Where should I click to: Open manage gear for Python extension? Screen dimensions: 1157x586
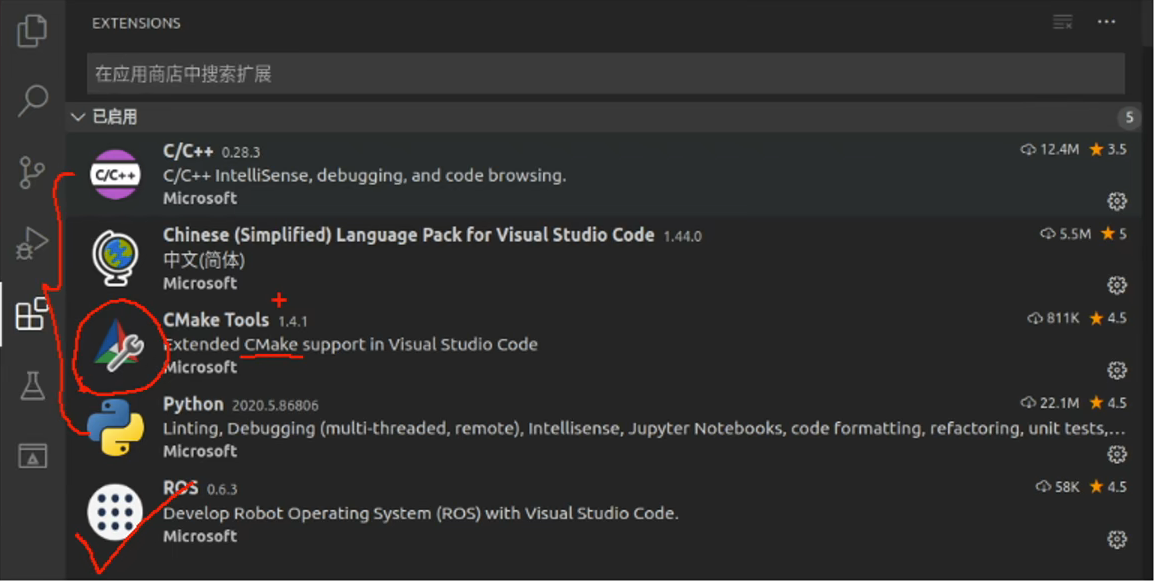tap(1117, 454)
